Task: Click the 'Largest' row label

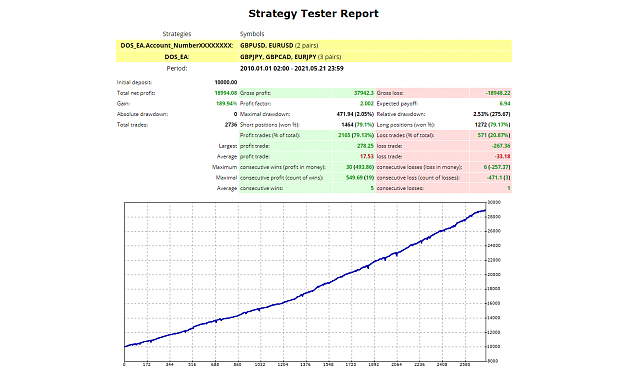Action: coord(228,146)
